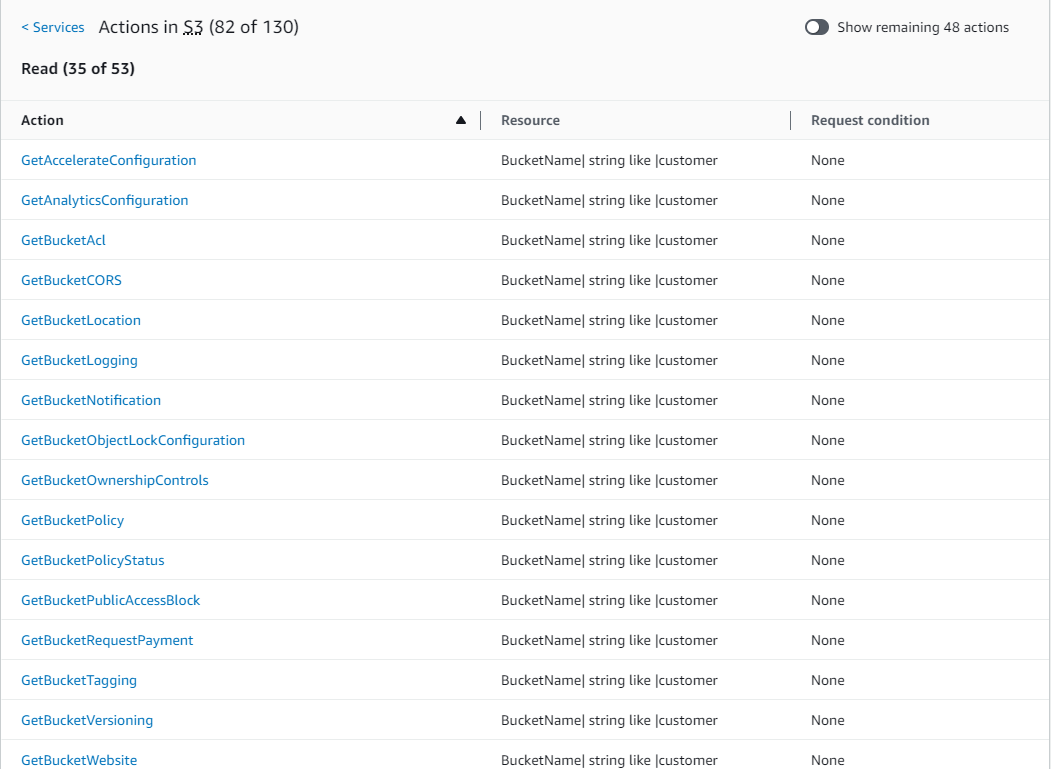Select GetBucketObjectLockConfiguration
This screenshot has width=1051, height=769.
[133, 440]
